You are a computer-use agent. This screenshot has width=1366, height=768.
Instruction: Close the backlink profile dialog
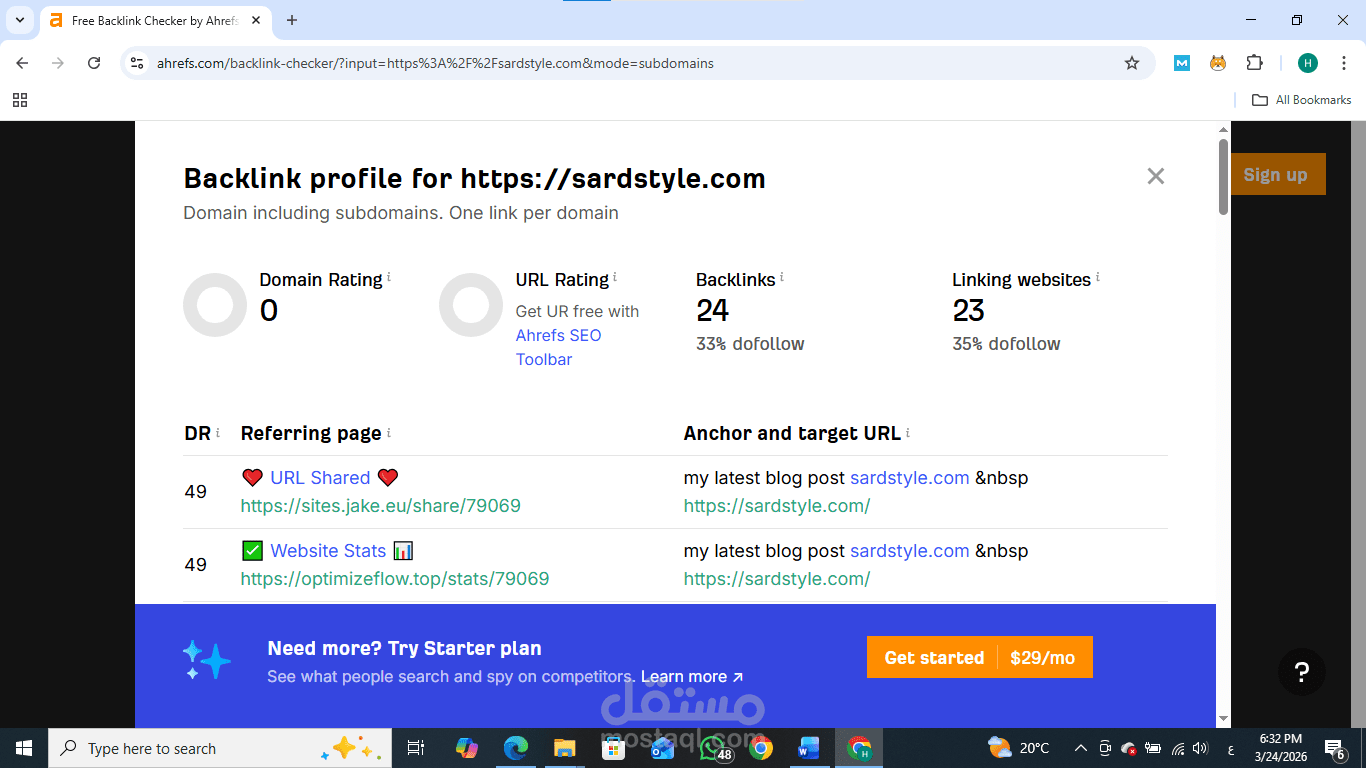click(x=1156, y=176)
